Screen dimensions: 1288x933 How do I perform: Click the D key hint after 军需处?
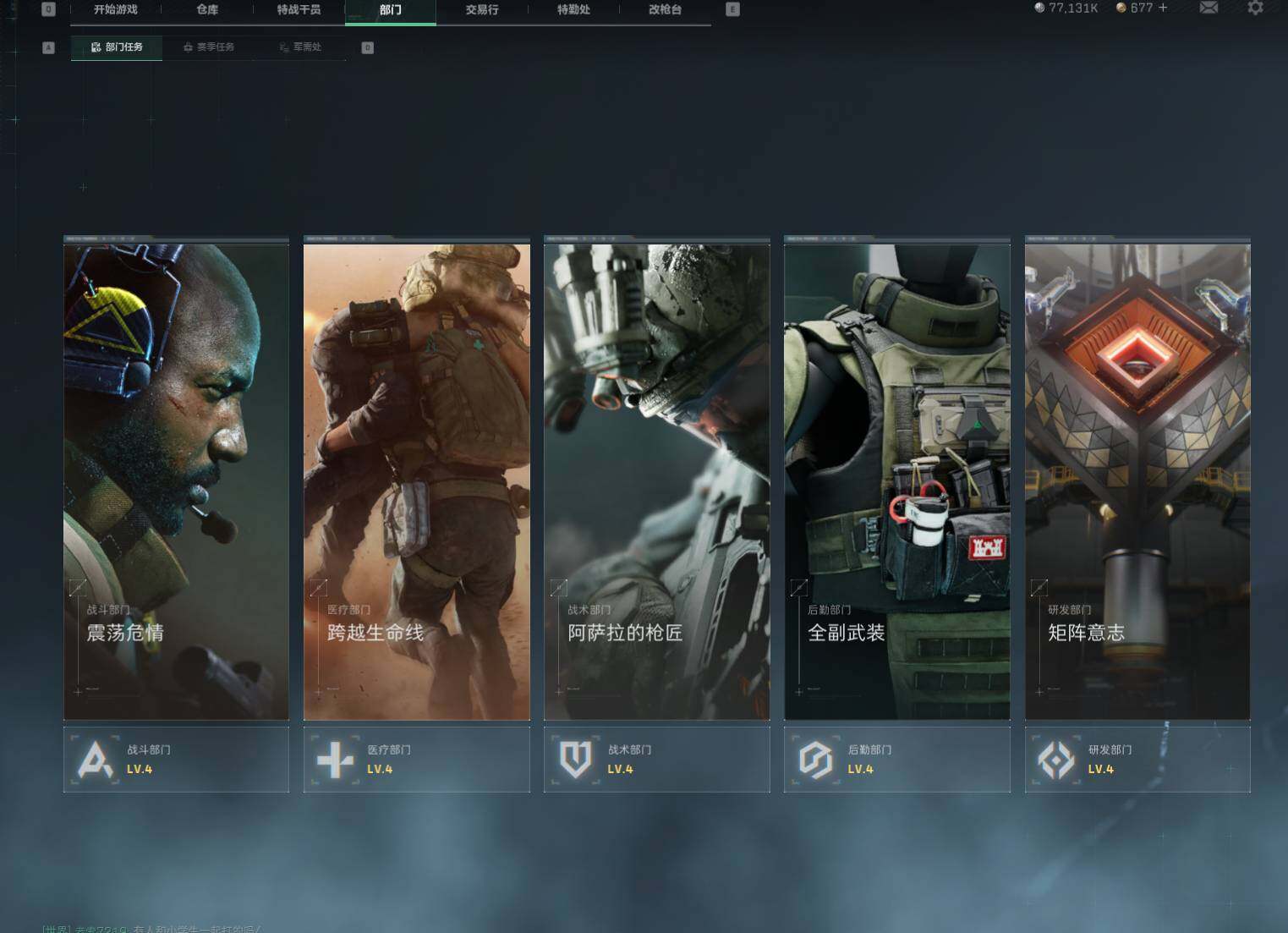(367, 47)
